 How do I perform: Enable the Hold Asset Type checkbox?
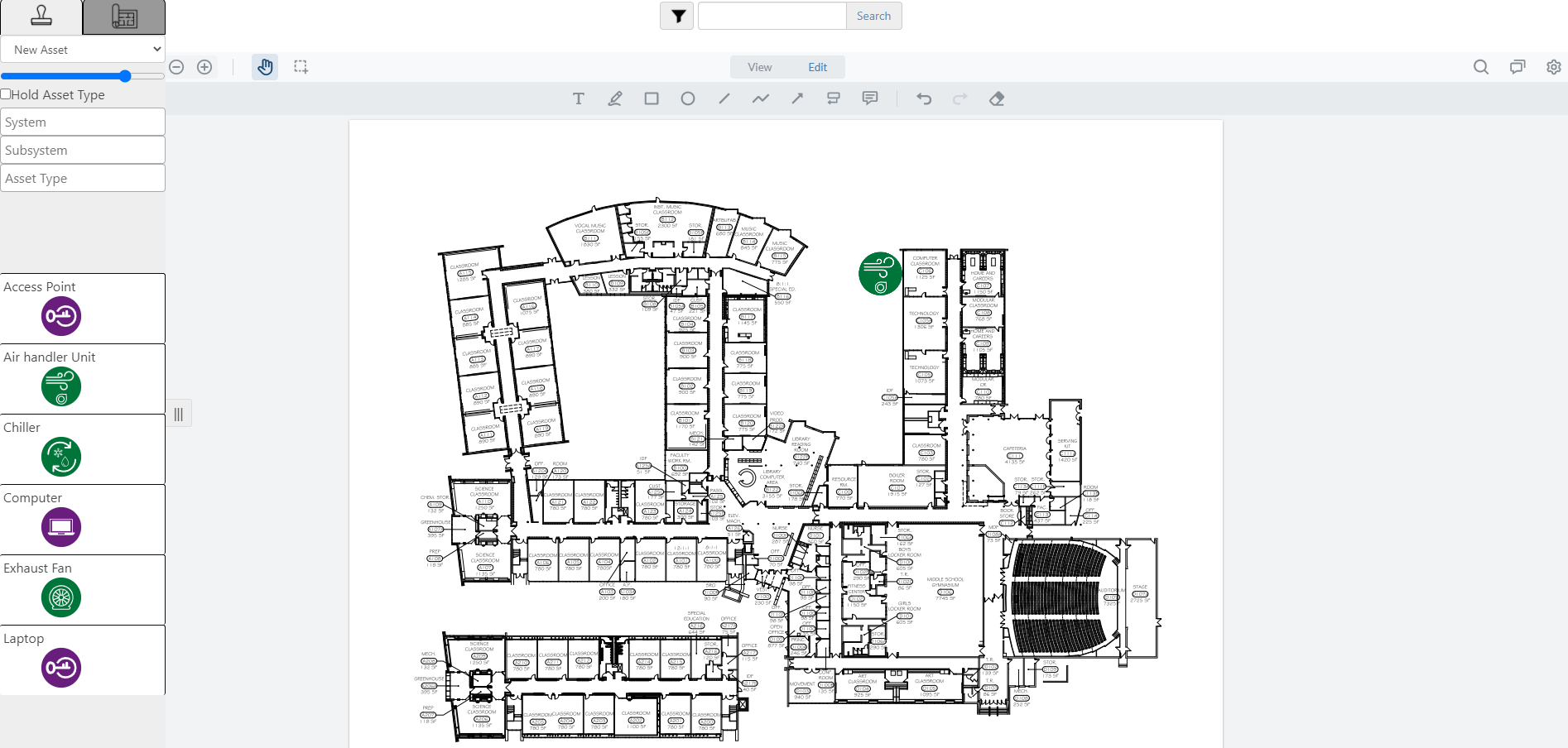point(6,94)
